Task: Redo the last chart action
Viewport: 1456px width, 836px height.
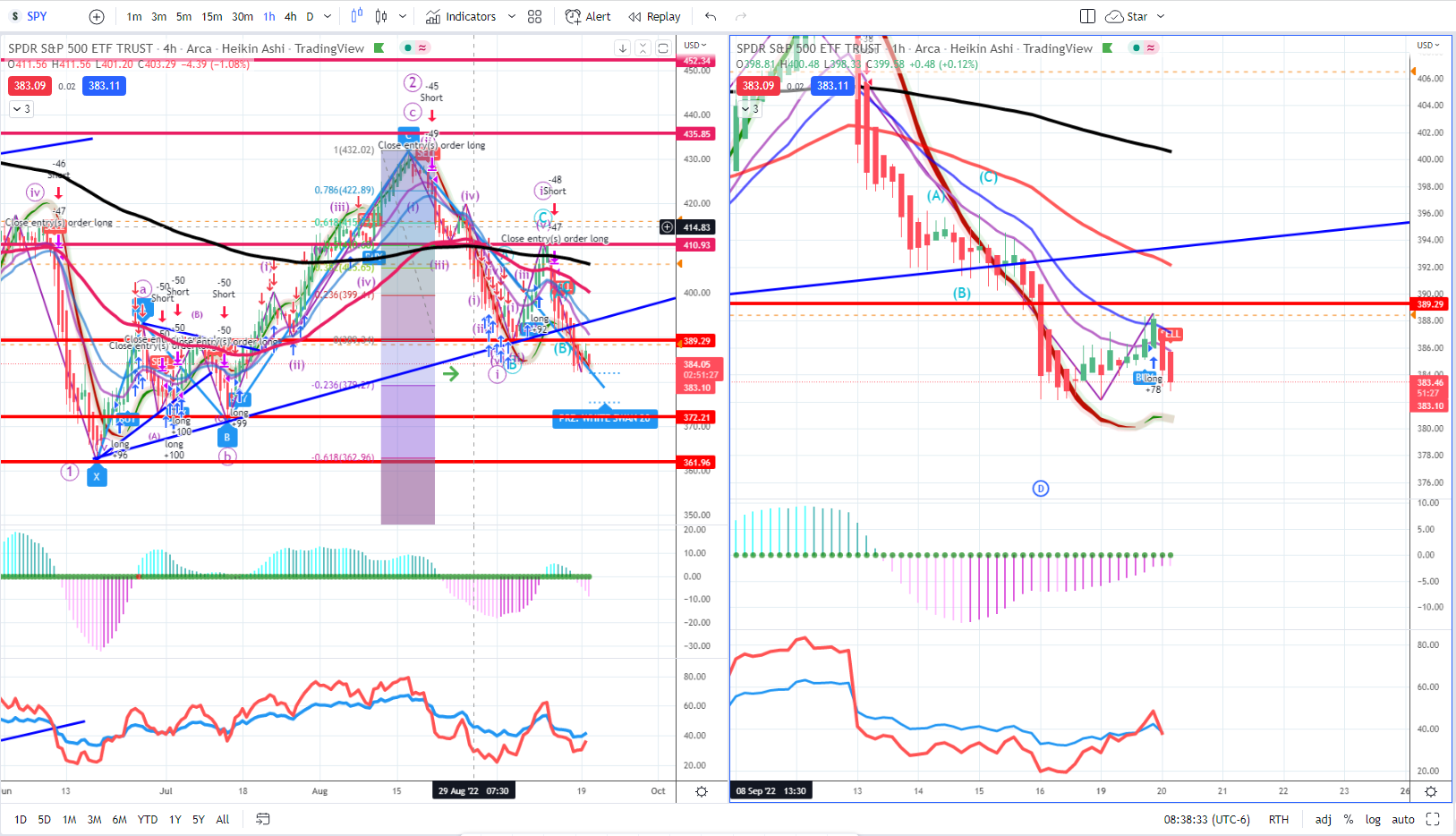Action: click(x=741, y=16)
